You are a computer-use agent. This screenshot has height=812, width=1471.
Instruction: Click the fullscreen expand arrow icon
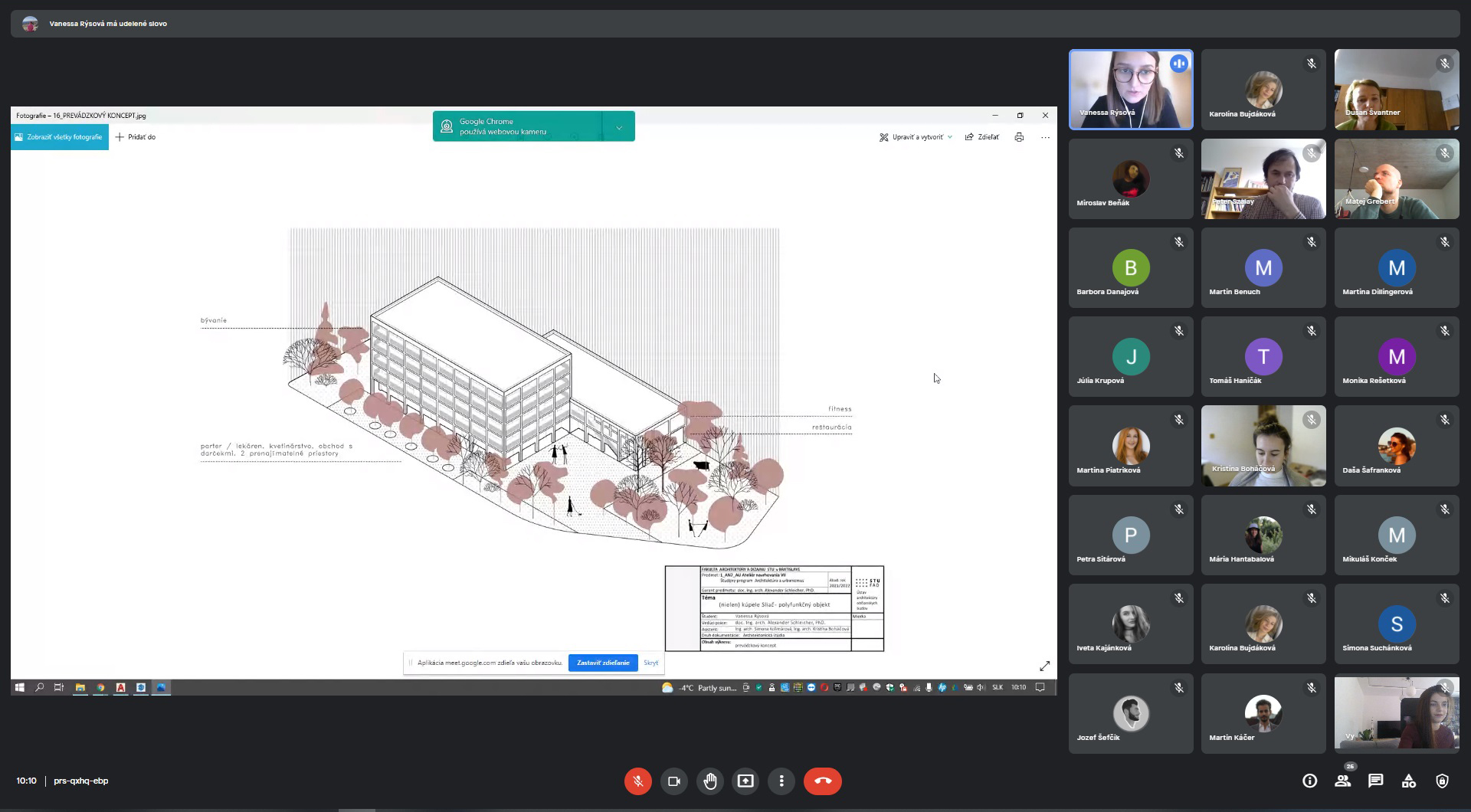pyautogui.click(x=1044, y=666)
